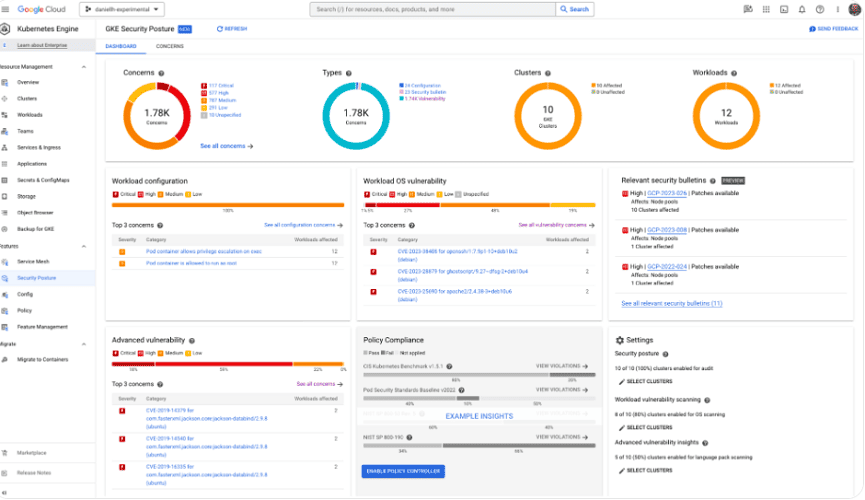Image resolution: width=865 pixels, height=500 pixels.
Task: Click the Service Mesh sidebar icon
Action: [4, 262]
